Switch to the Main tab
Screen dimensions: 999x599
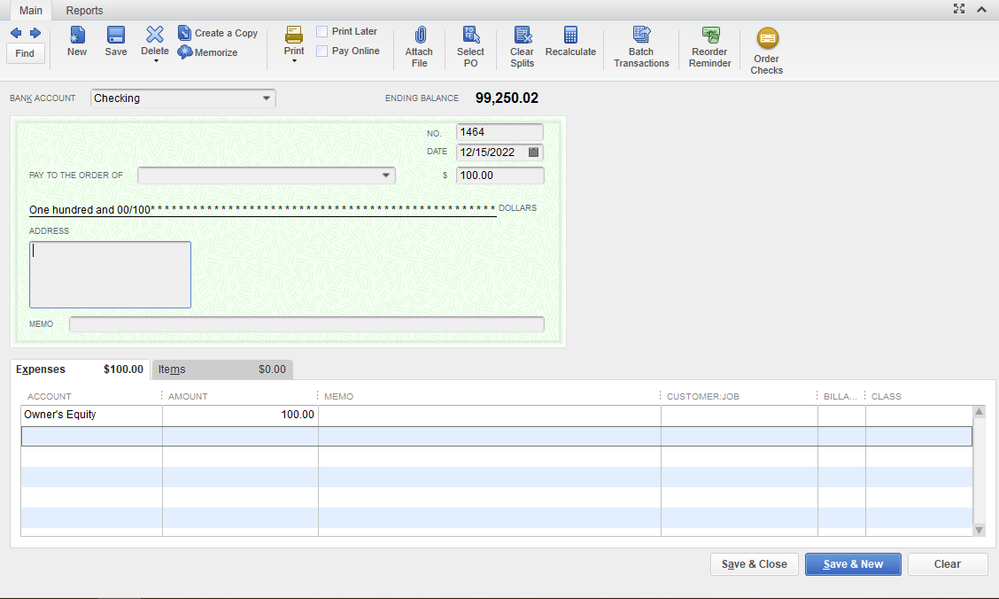coord(31,10)
